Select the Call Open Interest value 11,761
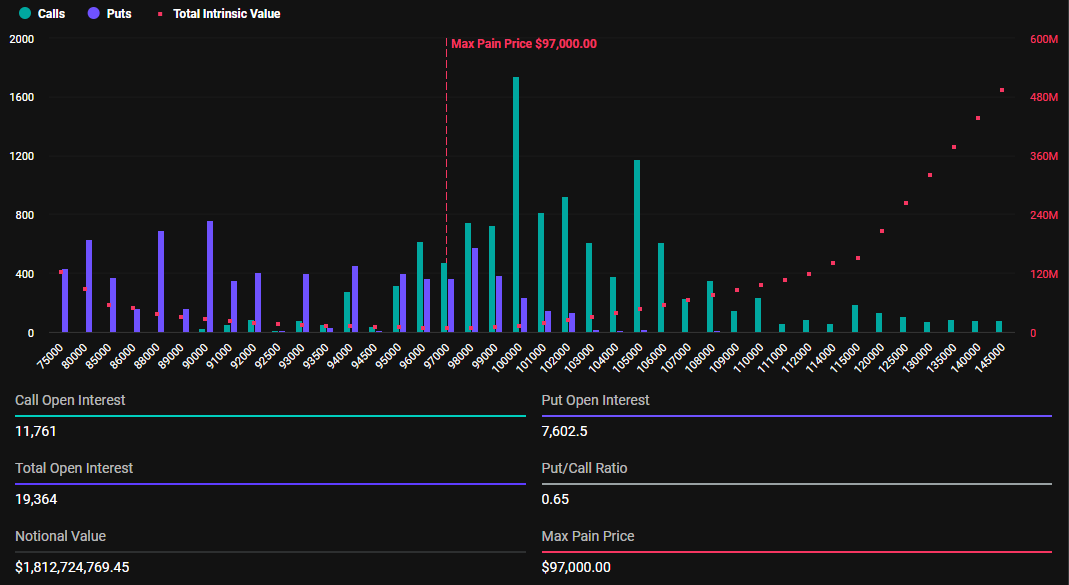The image size is (1069, 585). (36, 431)
